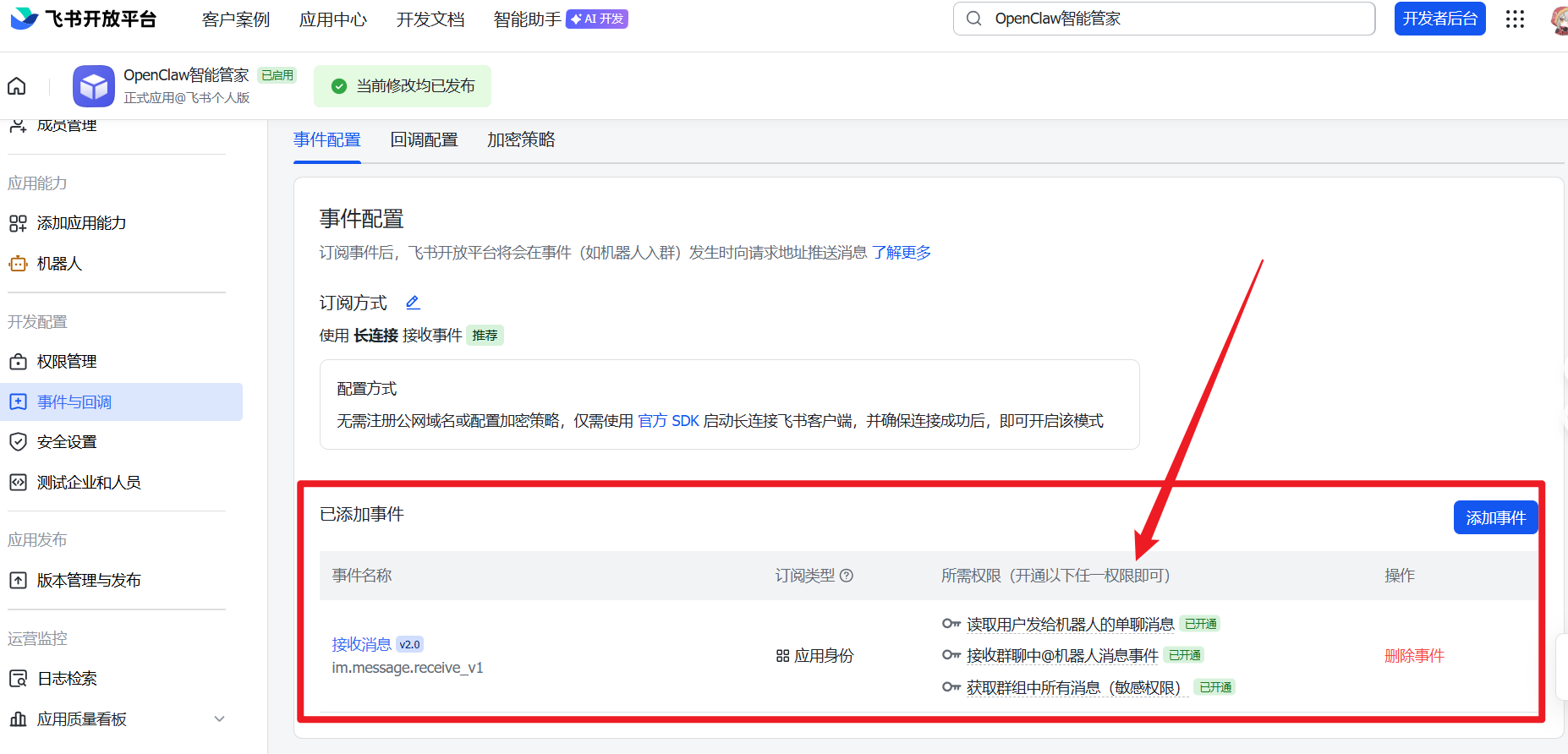Click key icon for 接收群聊中@机器人消息事件
The height and width of the screenshot is (754, 1568).
pyautogui.click(x=951, y=655)
